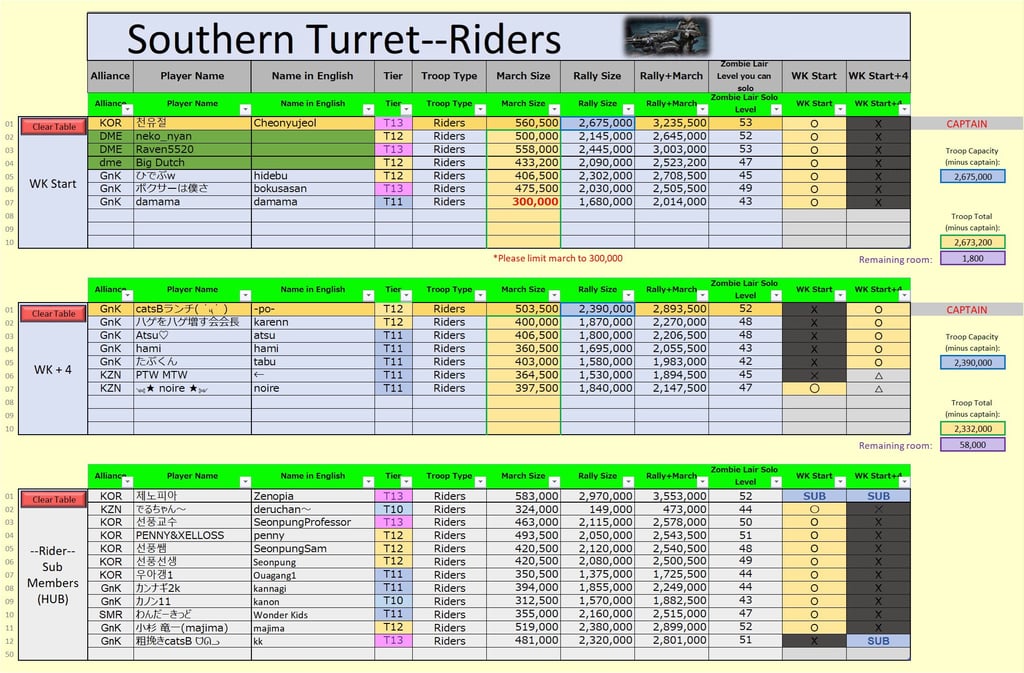This screenshot has width=1024, height=673.
Task: Click Clear Table button beside Rider Sub Members table
Action: [54, 499]
